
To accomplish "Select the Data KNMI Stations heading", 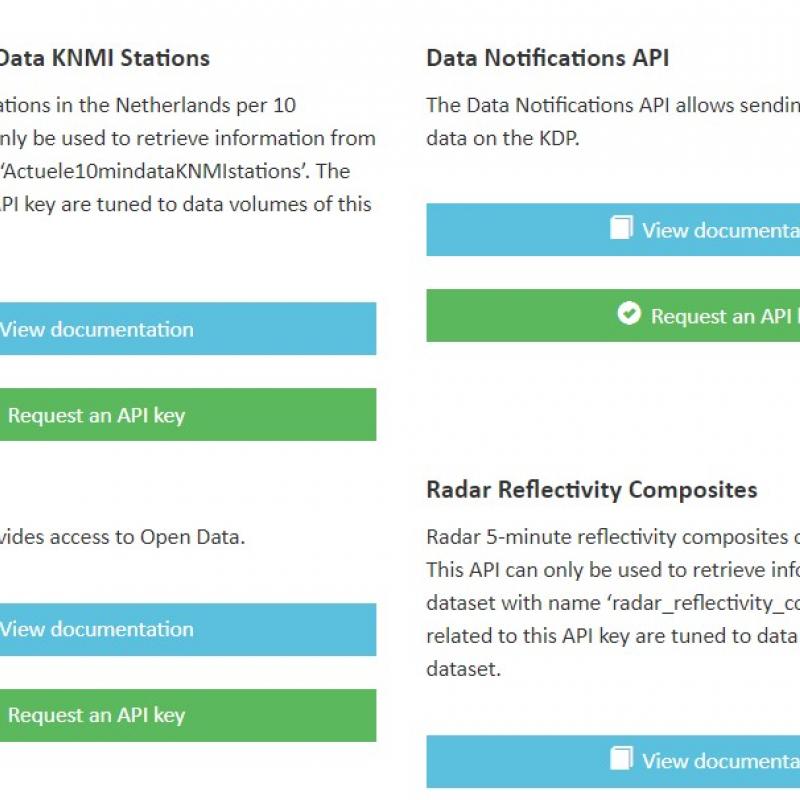I will point(105,58).
